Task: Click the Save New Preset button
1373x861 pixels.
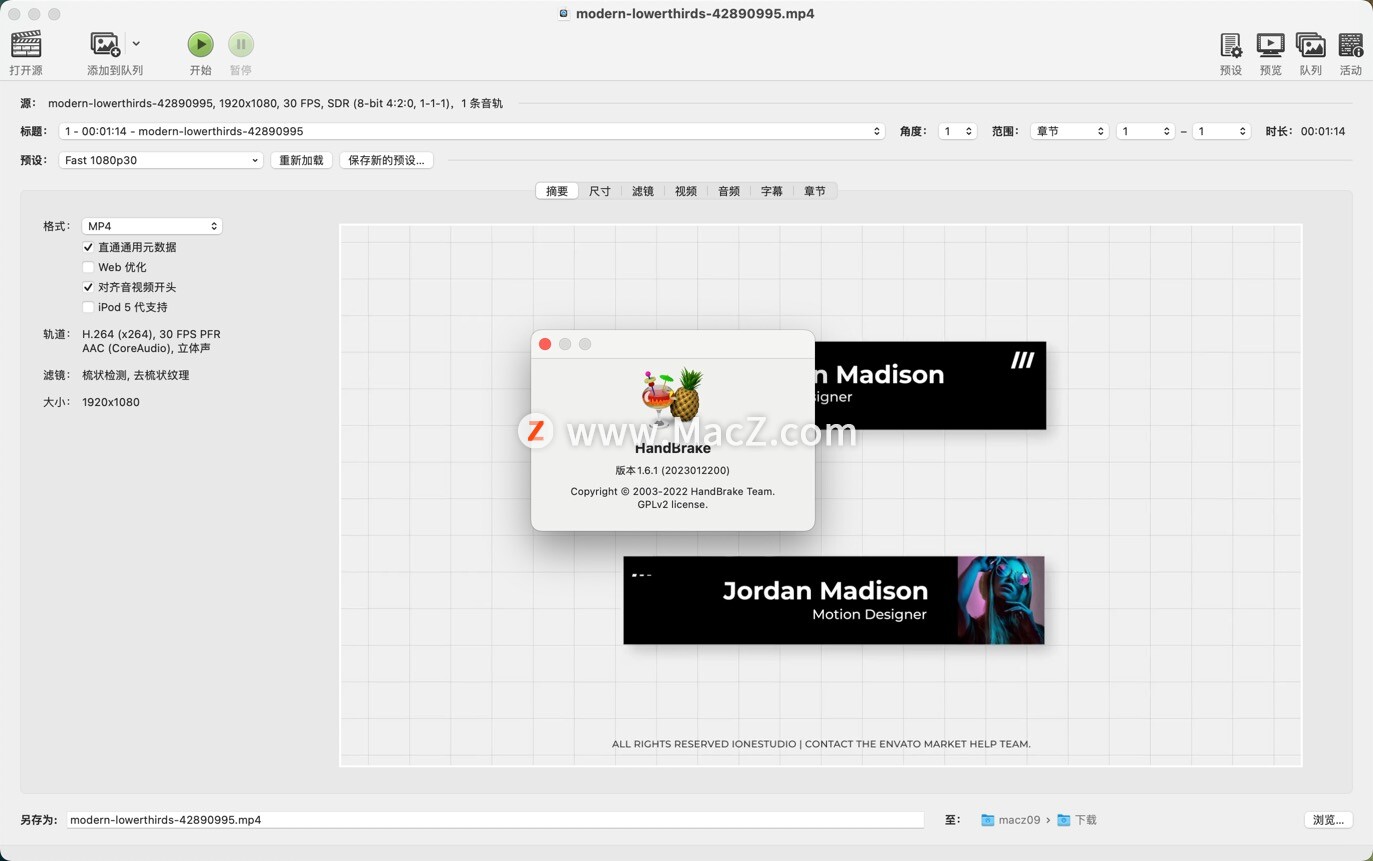Action: point(386,160)
